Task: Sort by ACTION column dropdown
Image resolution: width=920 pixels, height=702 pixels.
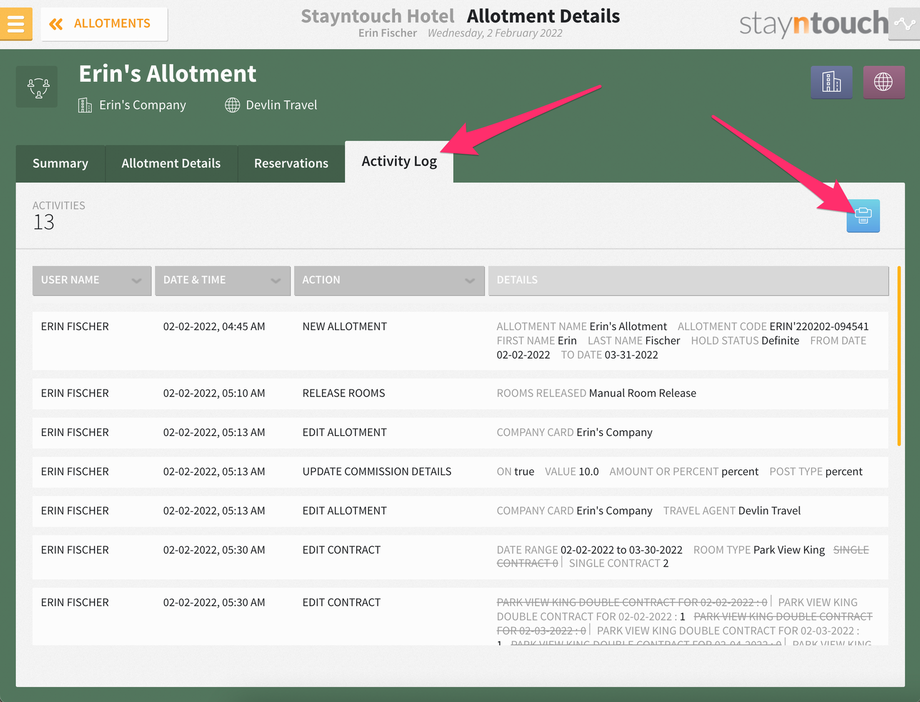Action: click(x=389, y=280)
